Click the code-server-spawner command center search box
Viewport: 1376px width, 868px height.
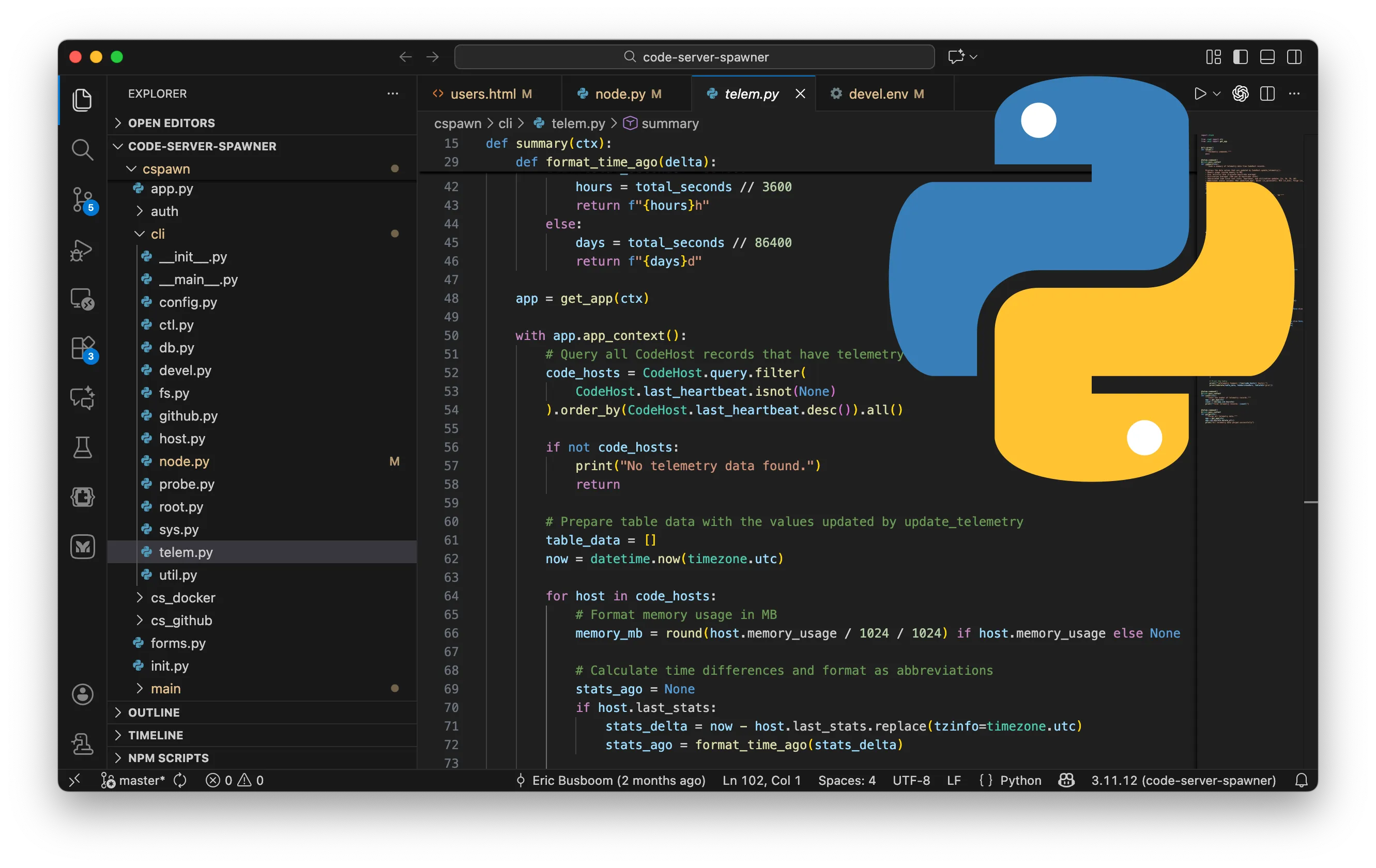coord(694,56)
